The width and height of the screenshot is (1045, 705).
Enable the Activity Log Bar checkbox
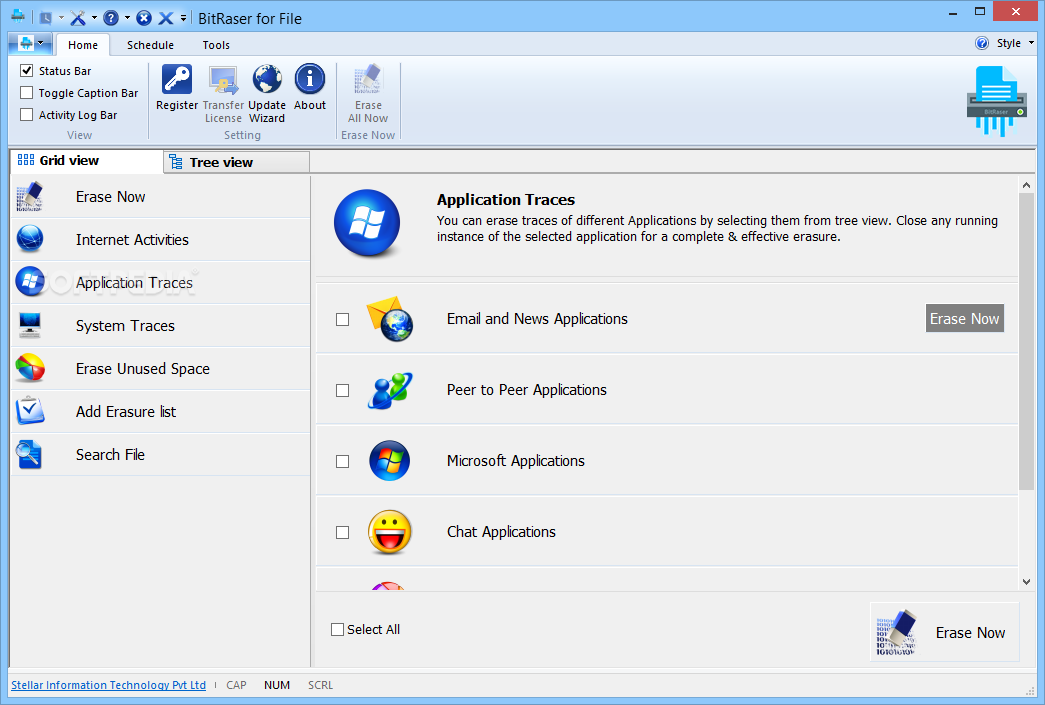point(27,115)
